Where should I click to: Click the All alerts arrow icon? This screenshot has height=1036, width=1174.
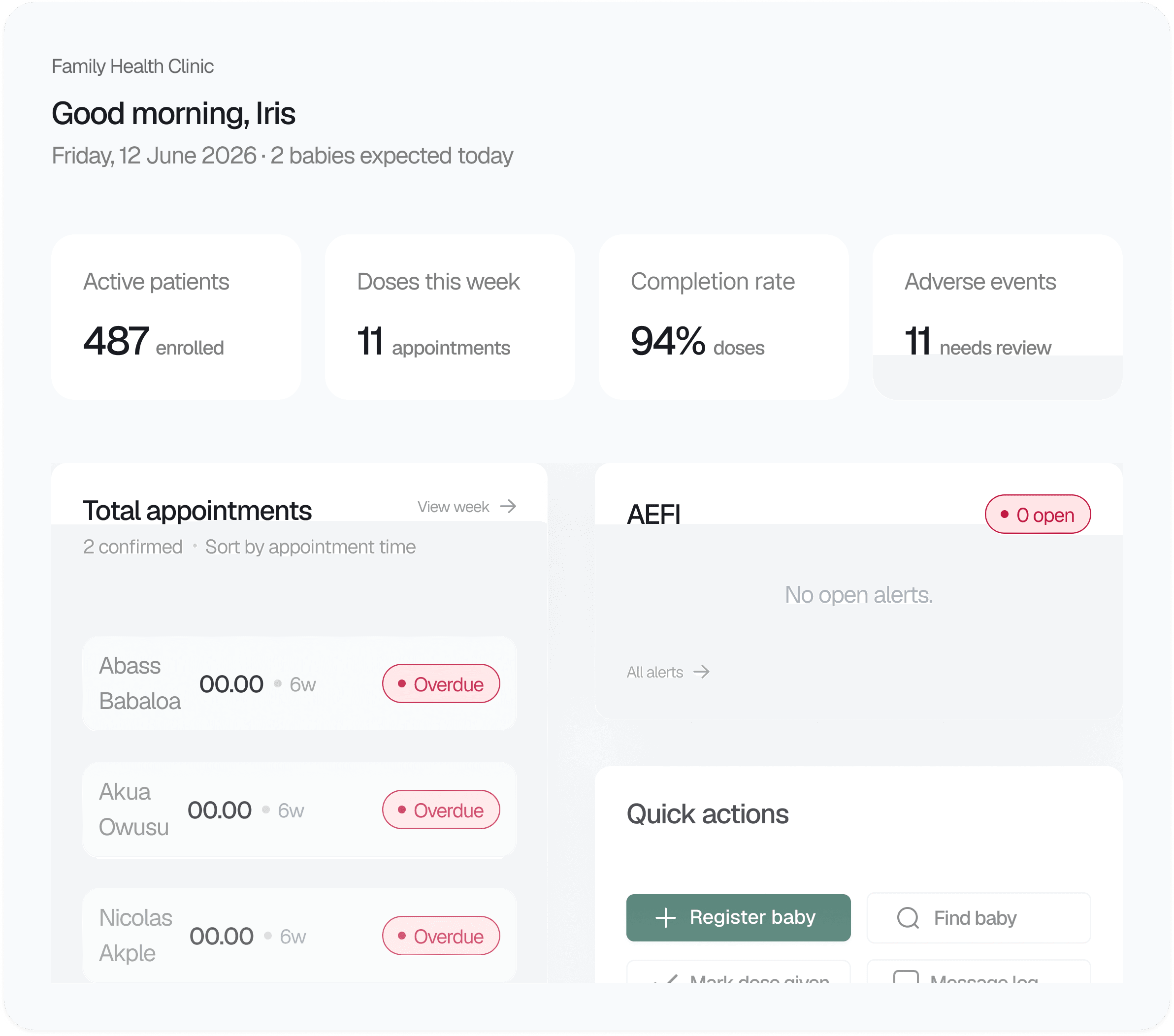[x=701, y=672]
